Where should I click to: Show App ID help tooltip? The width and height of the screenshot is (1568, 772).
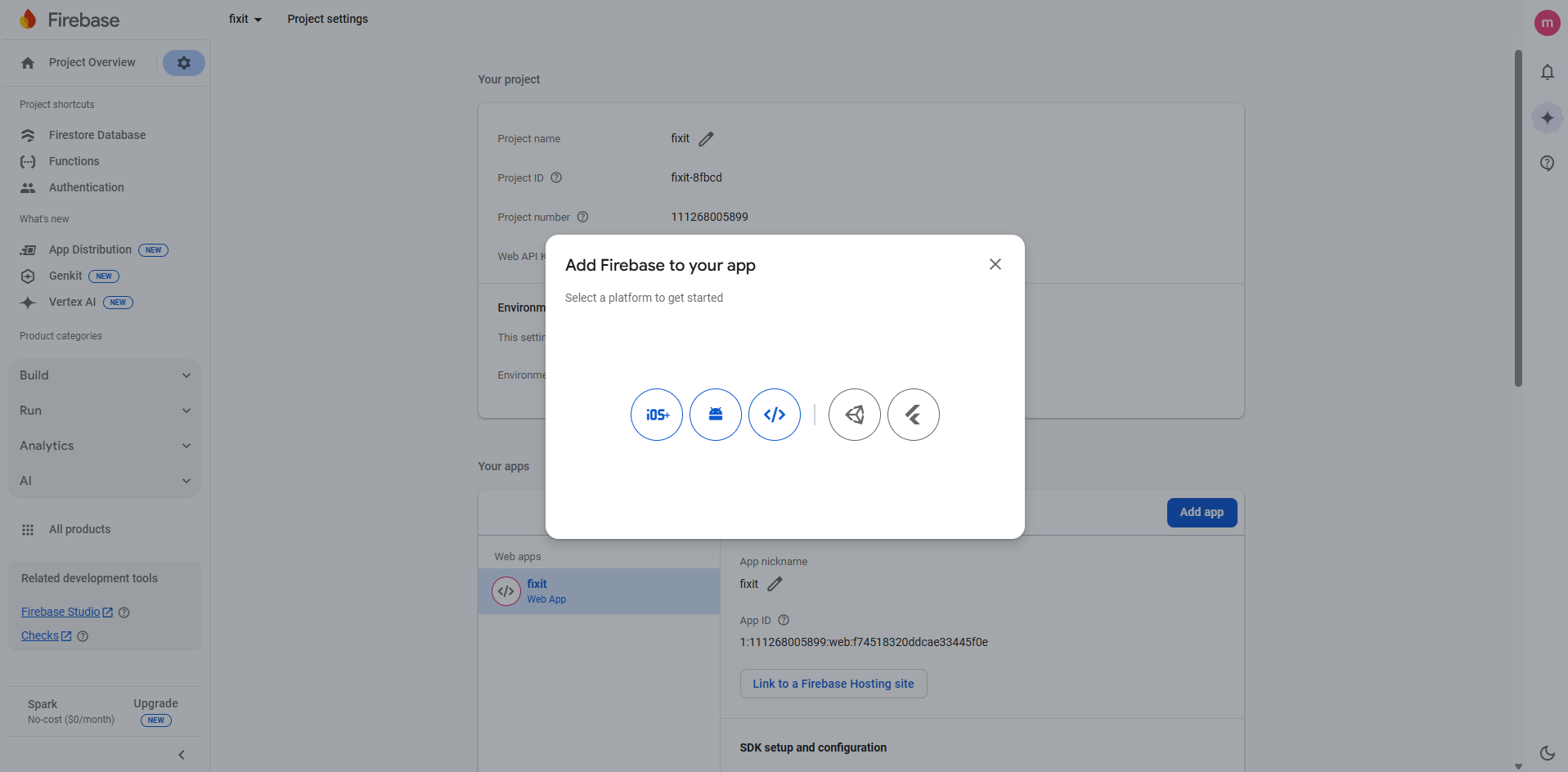click(784, 620)
